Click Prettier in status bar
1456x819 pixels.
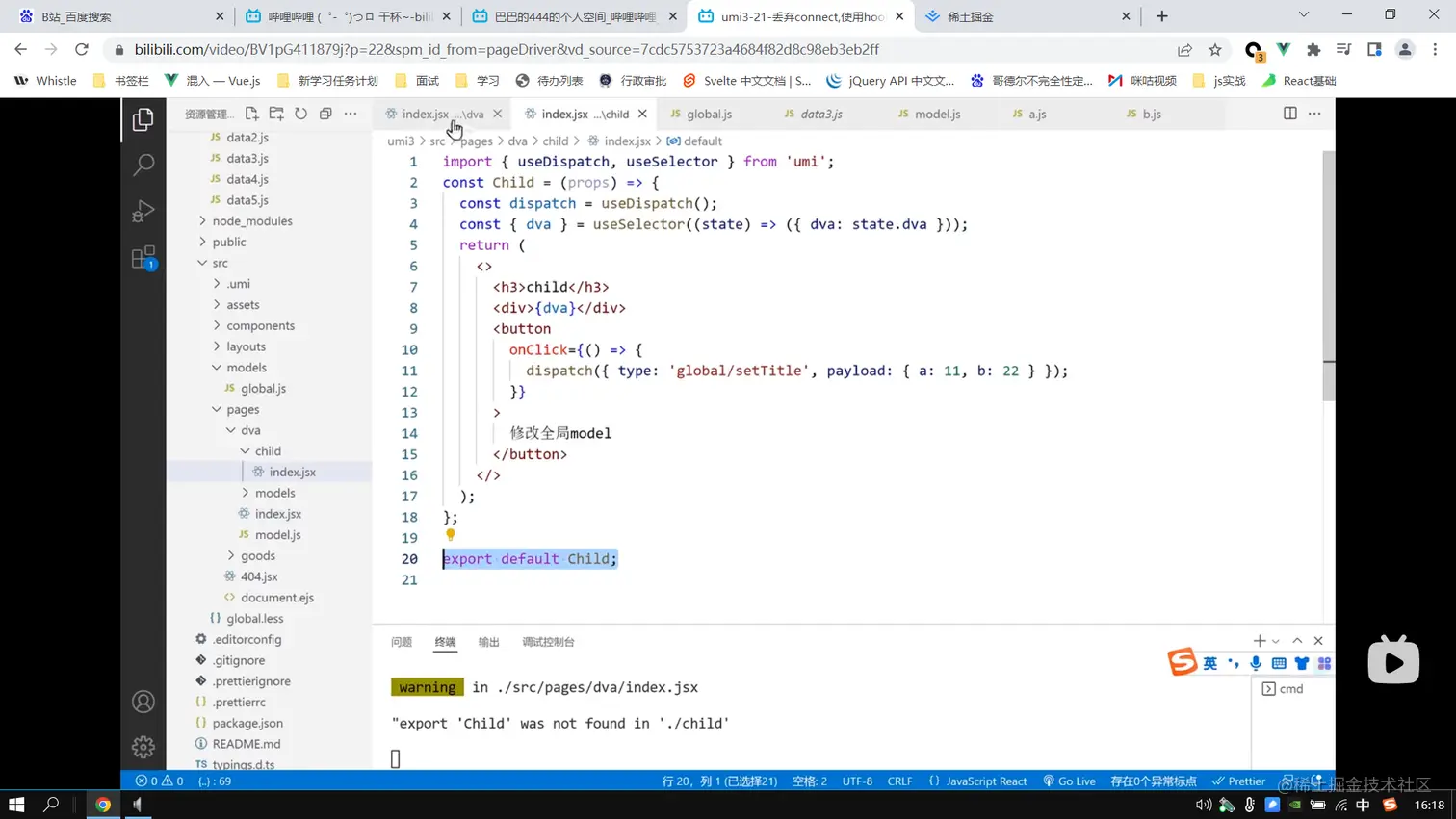coord(1239,781)
